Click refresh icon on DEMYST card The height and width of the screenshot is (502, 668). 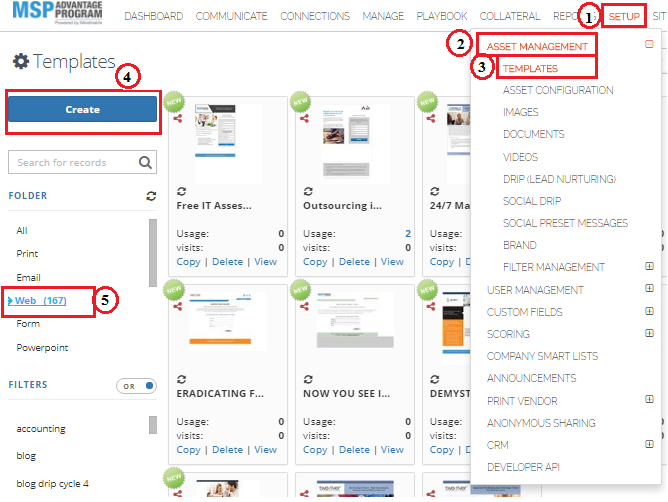[x=435, y=379]
